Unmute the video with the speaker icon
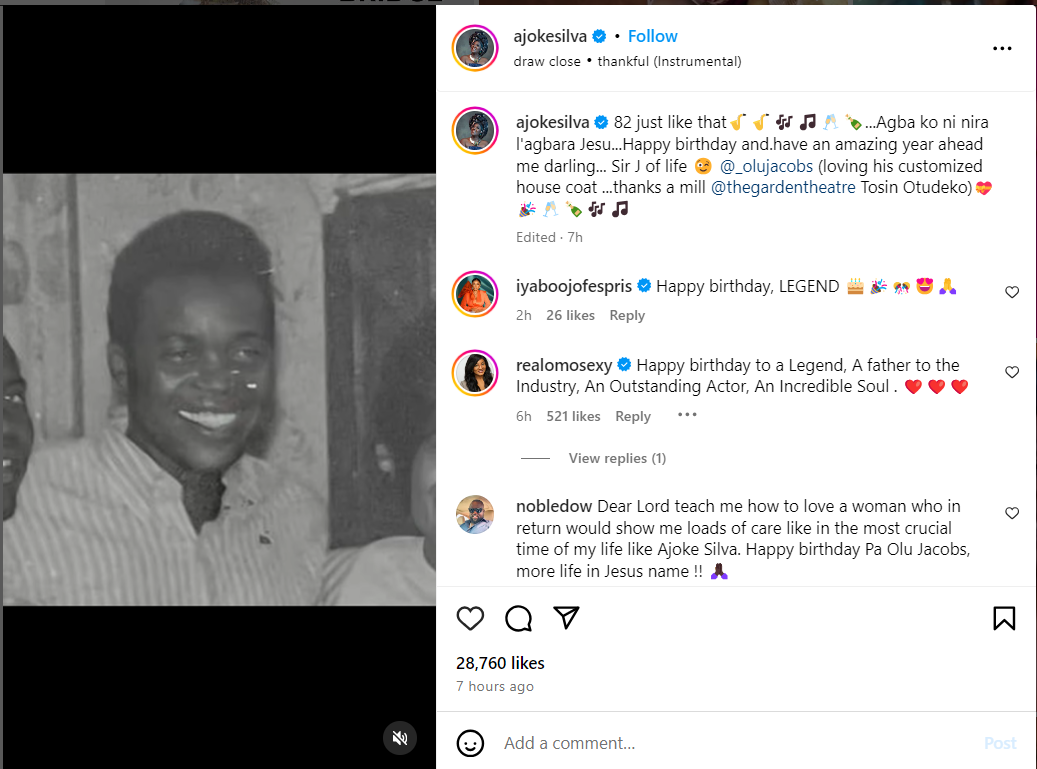The image size is (1037, 769). tap(400, 738)
